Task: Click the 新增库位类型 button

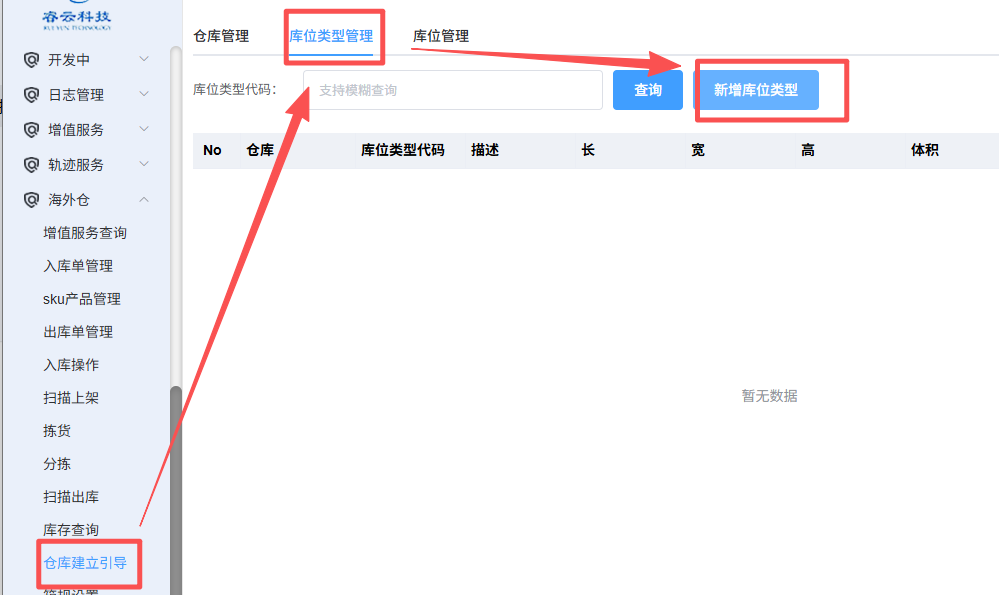Action: coord(756,90)
